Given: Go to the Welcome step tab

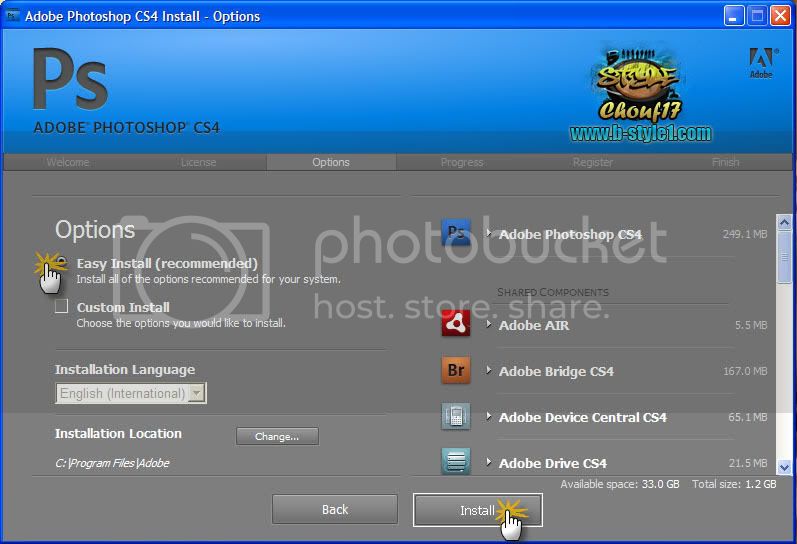Looking at the screenshot, I should pos(68,162).
